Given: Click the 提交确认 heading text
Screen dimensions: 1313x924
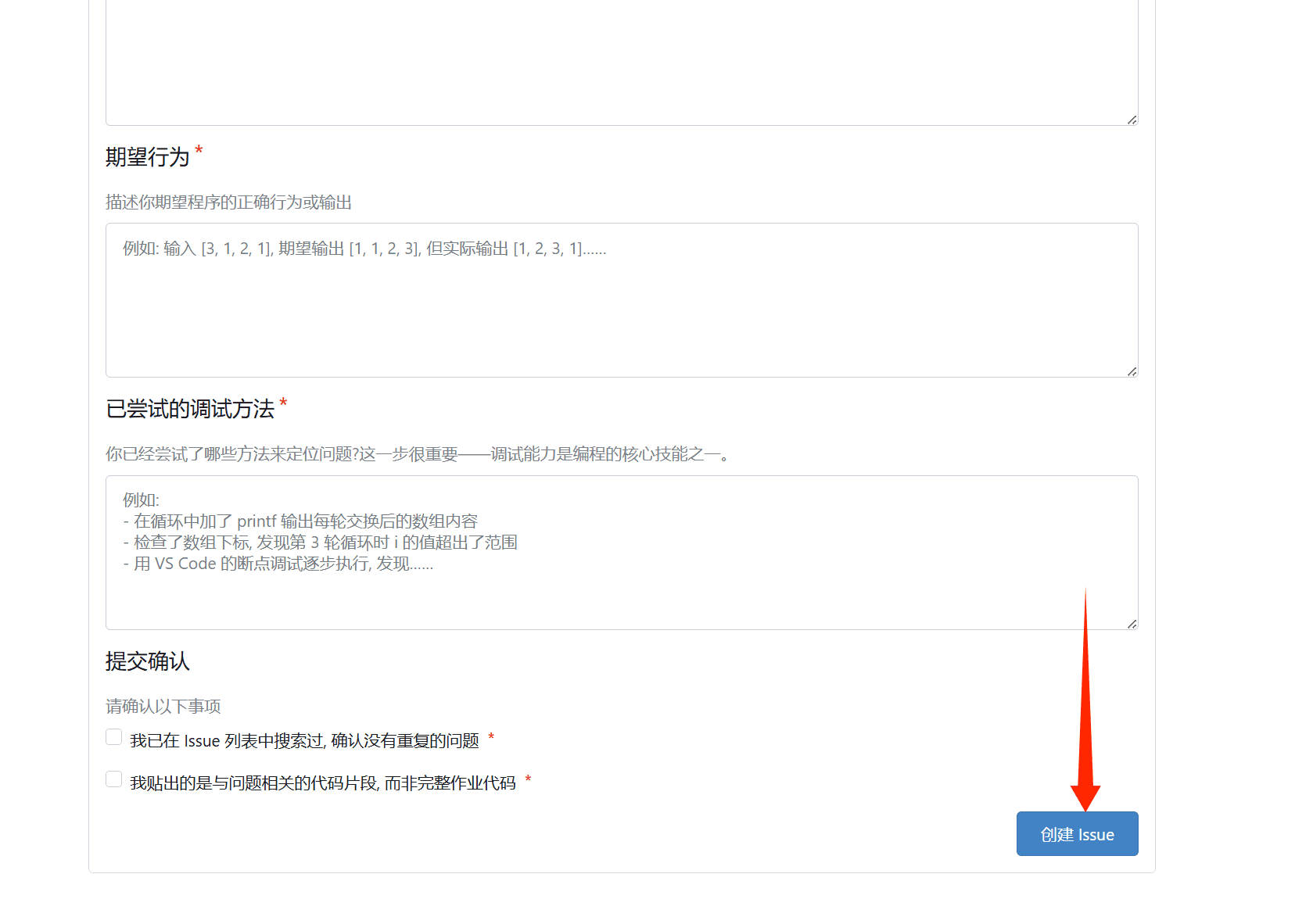Looking at the screenshot, I should 148,661.
